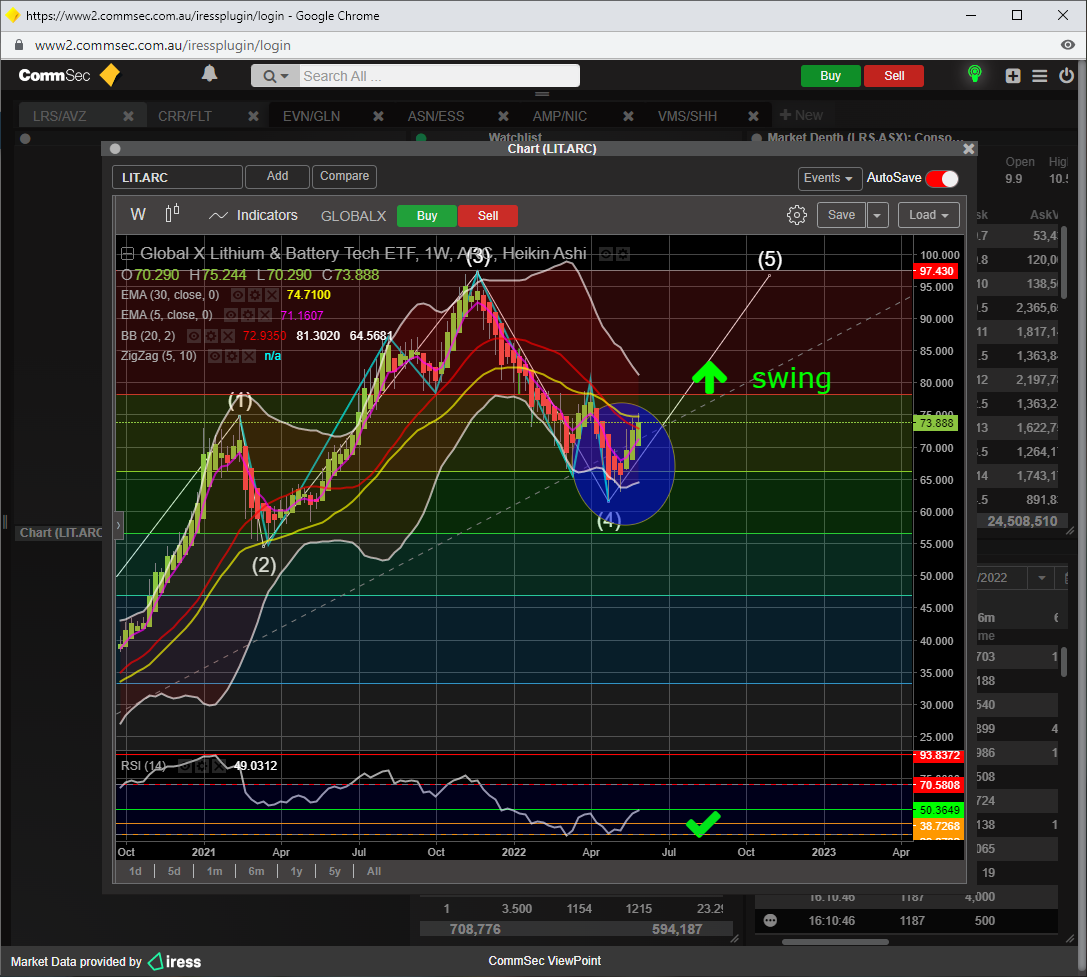
Task: Close the LRS/AVZ tab with its X
Action: [x=128, y=116]
